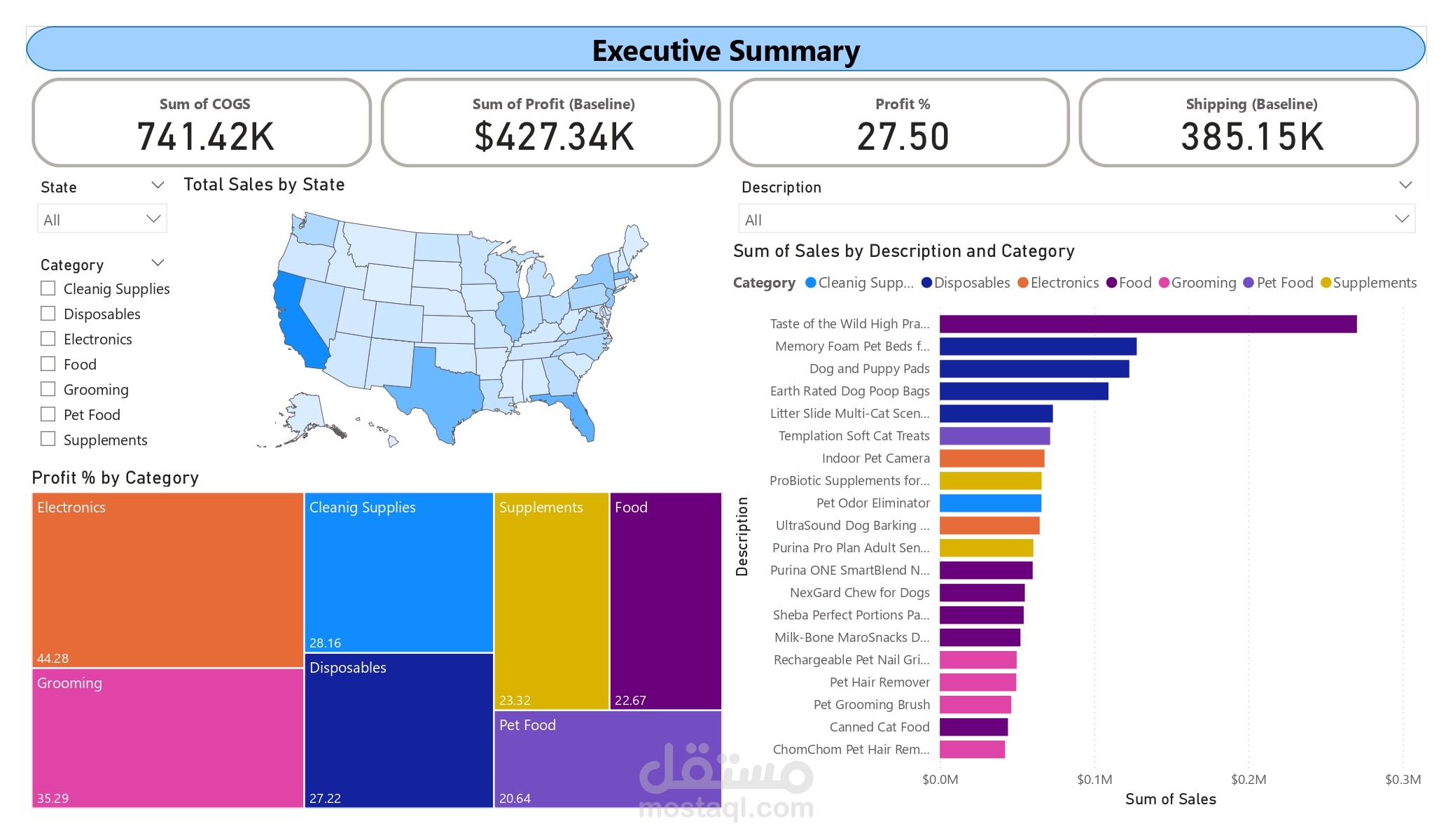Select the Grooming legend icon above the bar chart
The image size is (1453, 840).
1162,283
